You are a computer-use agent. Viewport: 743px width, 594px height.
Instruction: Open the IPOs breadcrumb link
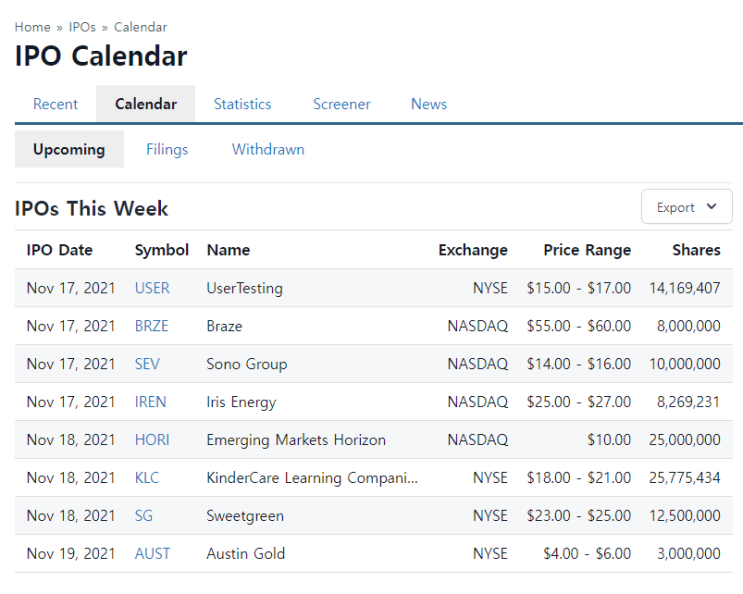[82, 27]
